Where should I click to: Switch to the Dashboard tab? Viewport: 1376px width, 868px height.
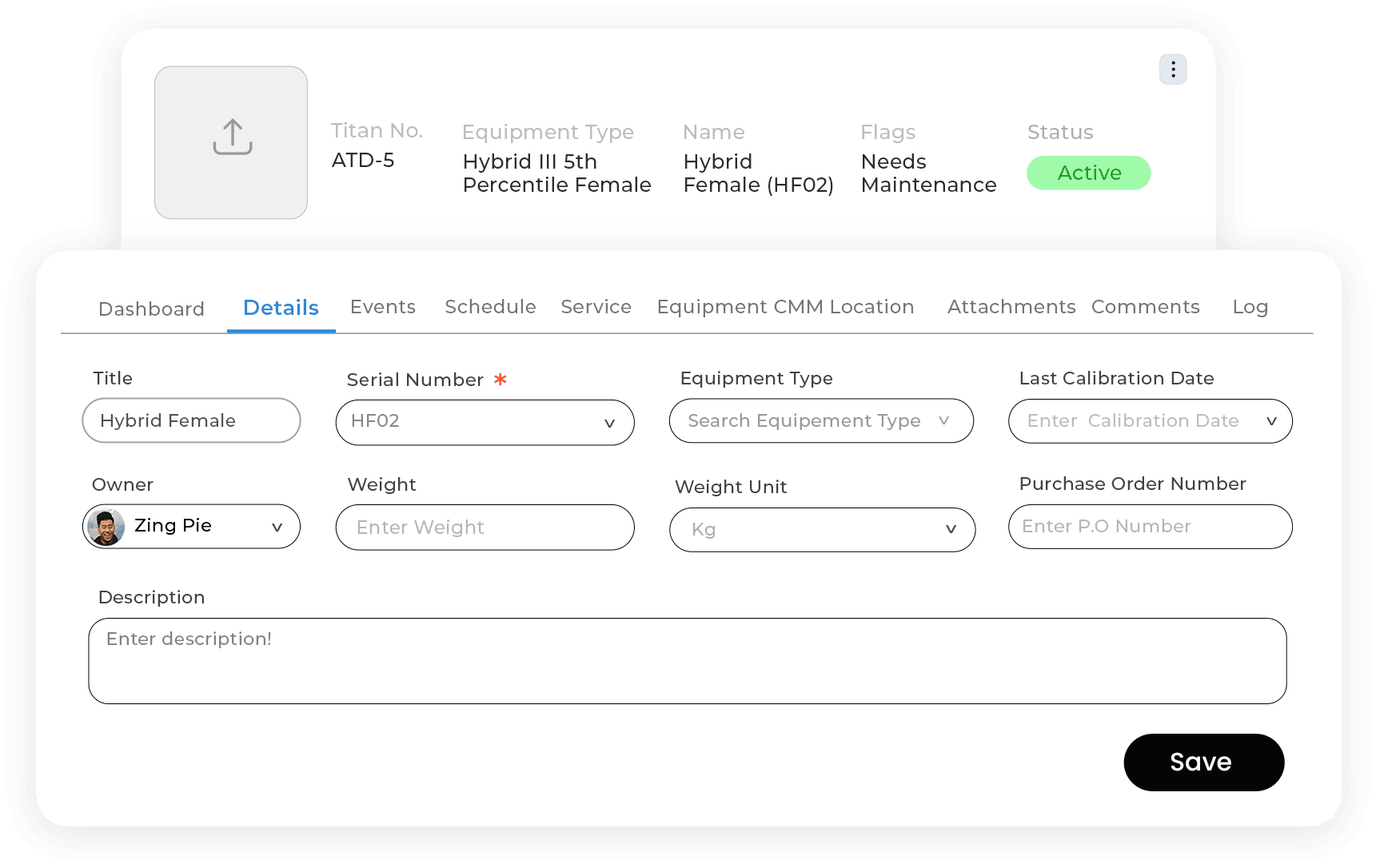point(151,309)
